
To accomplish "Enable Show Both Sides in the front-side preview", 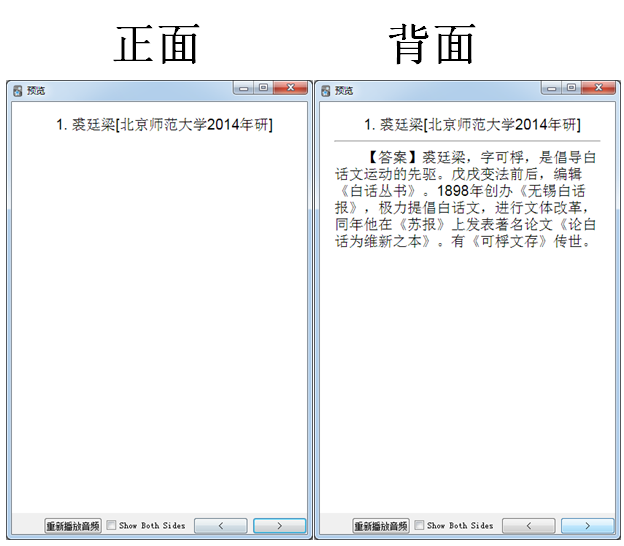I will coord(111,525).
